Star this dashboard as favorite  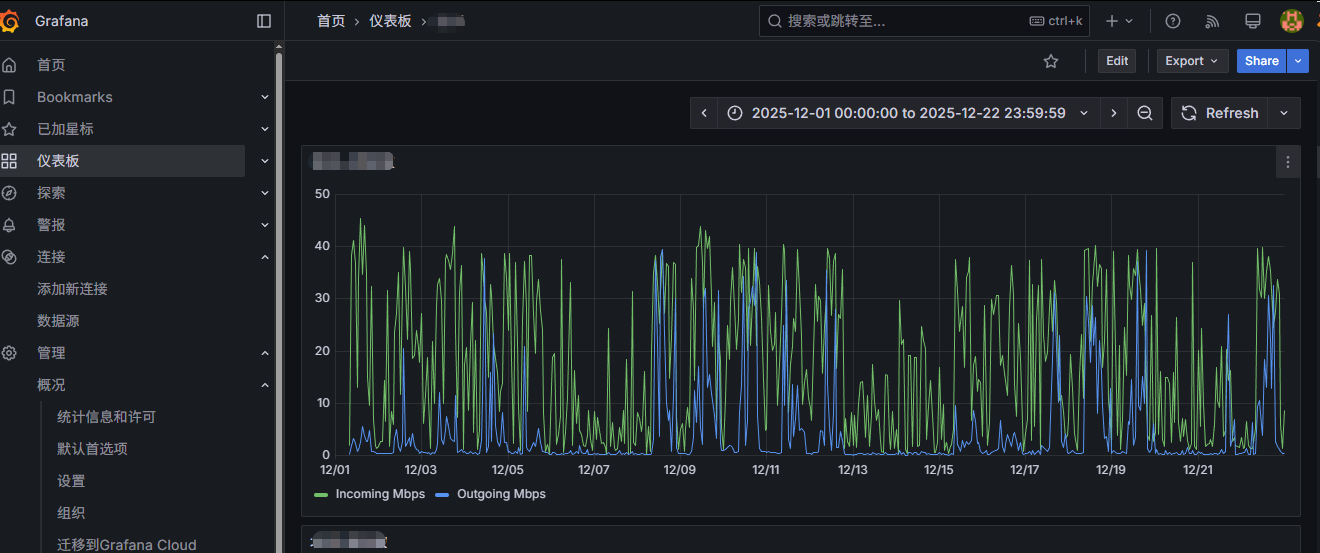(1051, 61)
